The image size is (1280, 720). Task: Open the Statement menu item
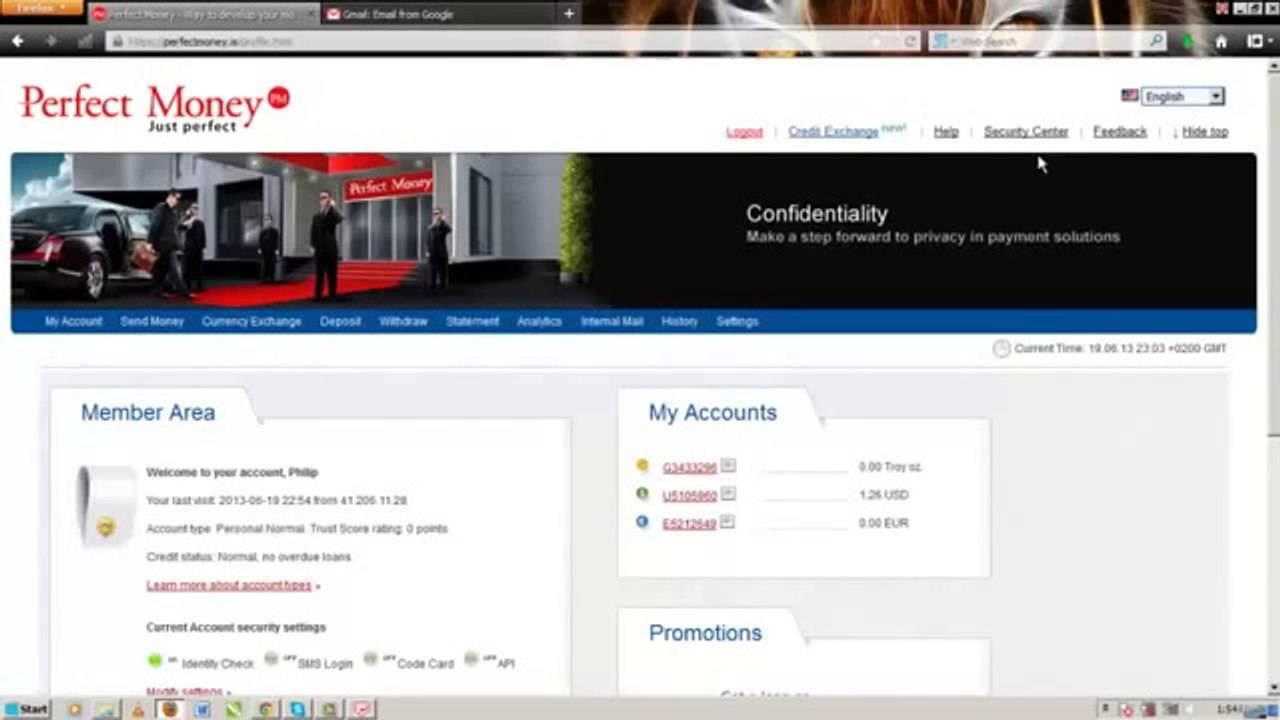click(472, 321)
